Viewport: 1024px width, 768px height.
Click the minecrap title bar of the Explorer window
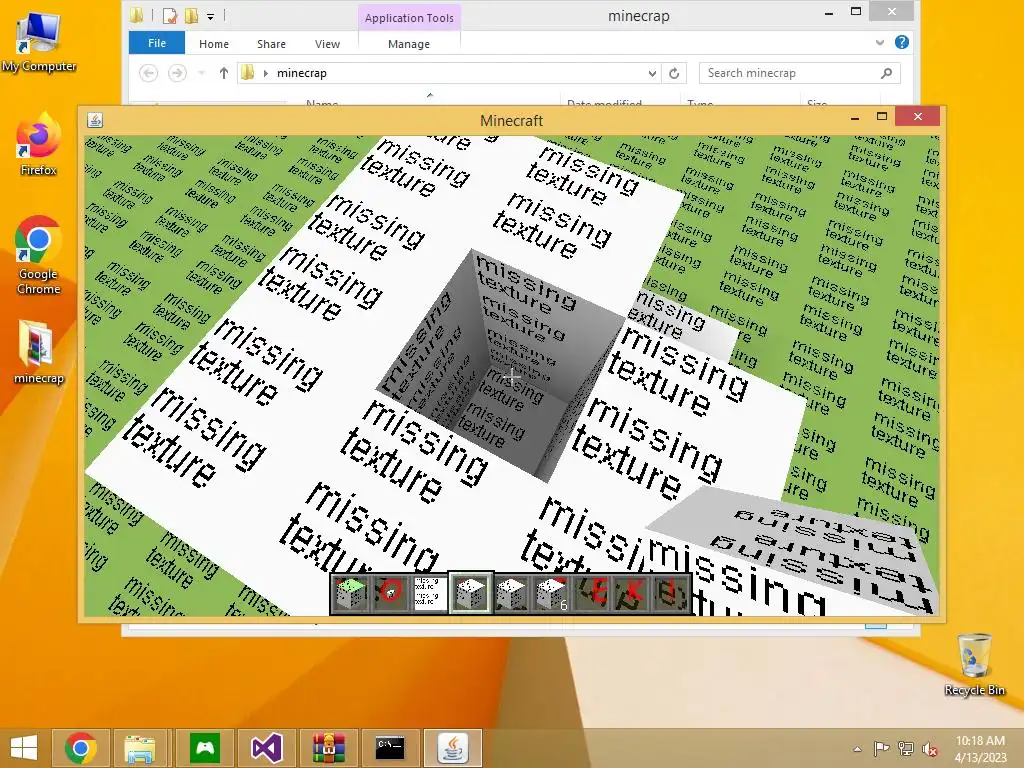point(639,16)
